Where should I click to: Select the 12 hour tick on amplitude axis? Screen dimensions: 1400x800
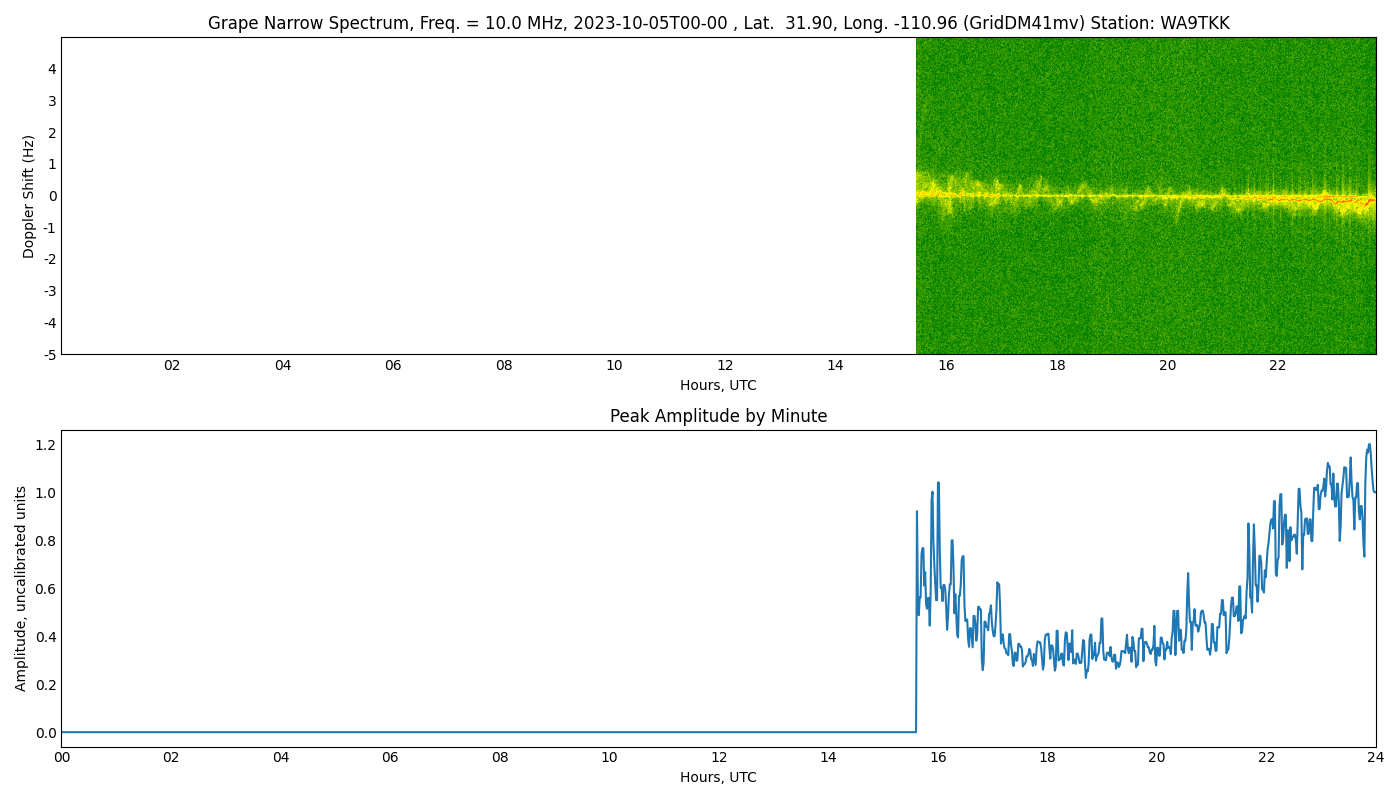click(x=719, y=757)
